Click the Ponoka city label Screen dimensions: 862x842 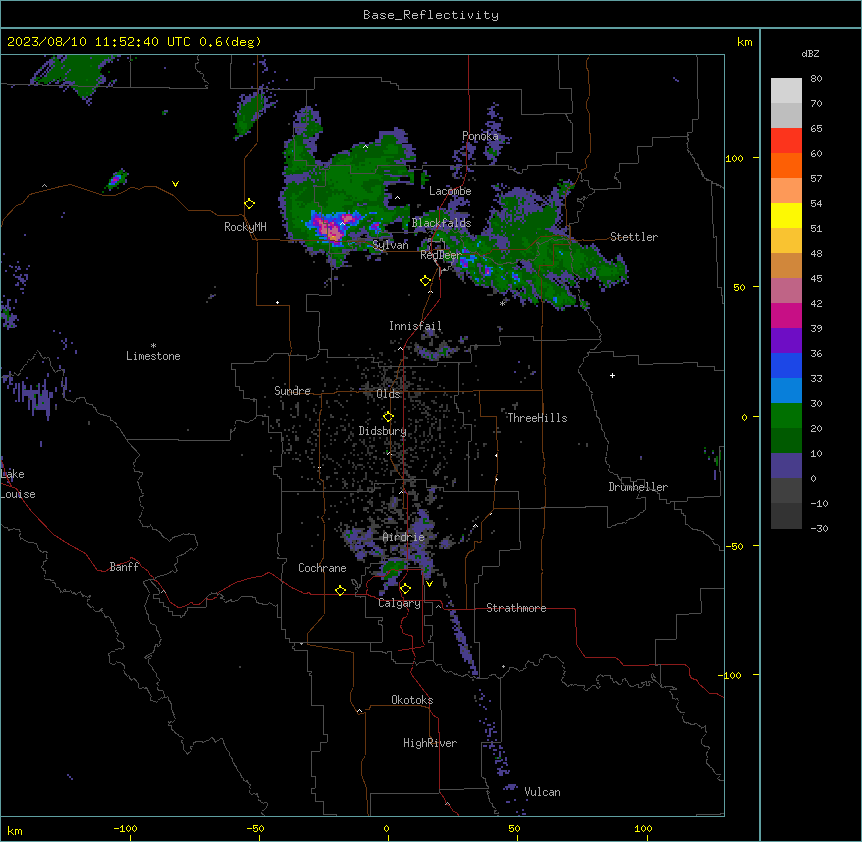coord(480,136)
